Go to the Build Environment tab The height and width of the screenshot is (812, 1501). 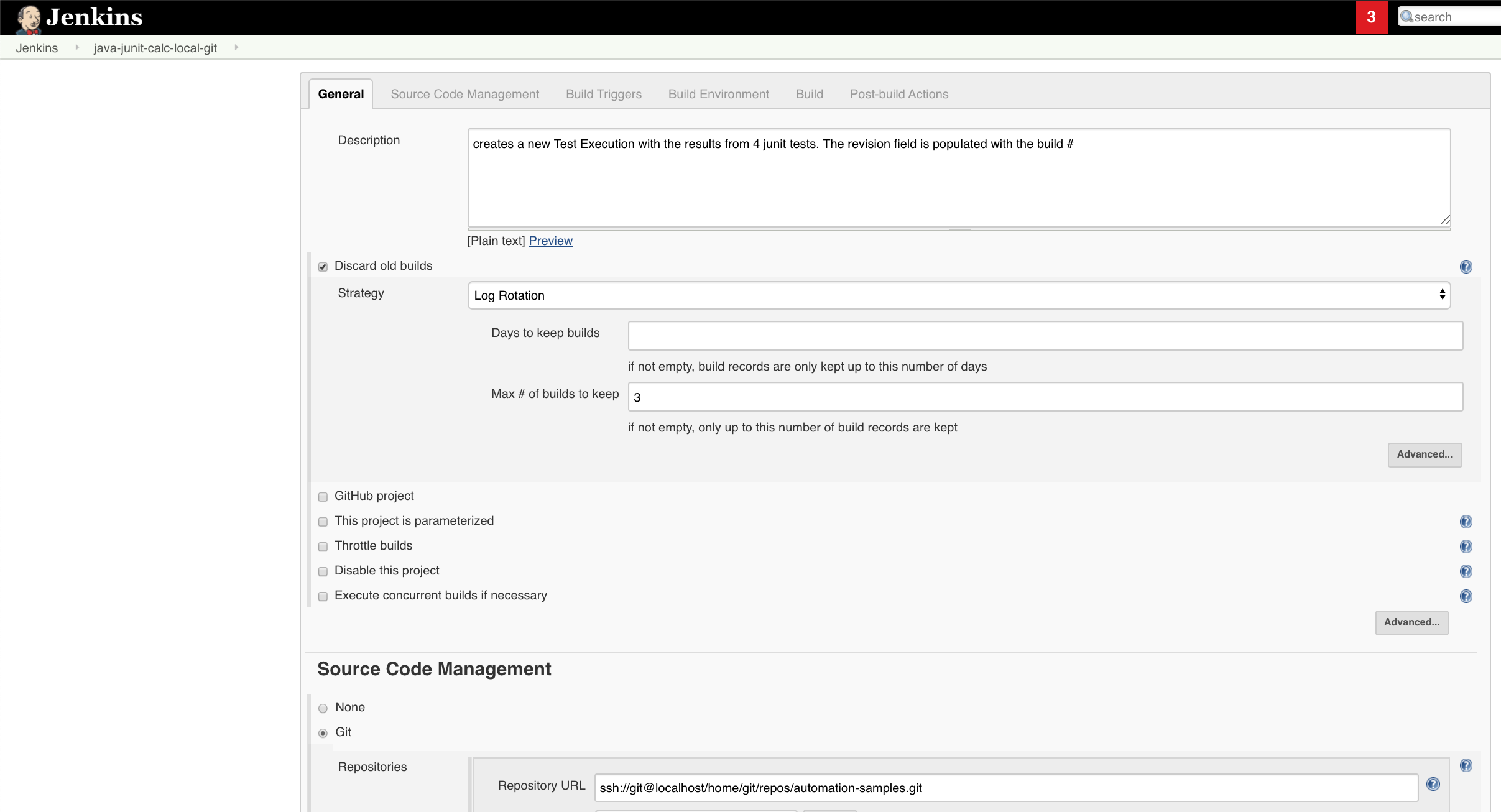718,94
